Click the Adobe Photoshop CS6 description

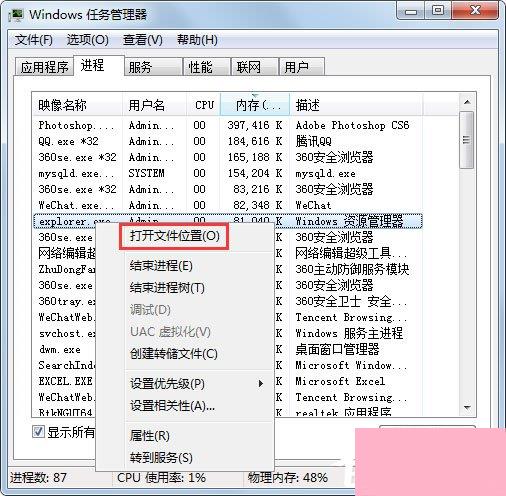[x=352, y=125]
